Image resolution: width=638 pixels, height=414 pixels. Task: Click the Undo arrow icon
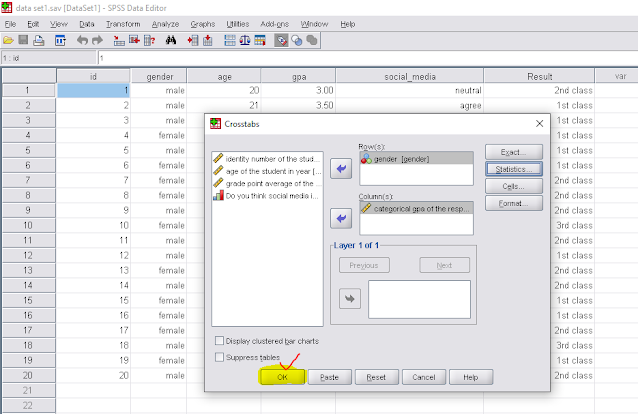(x=82, y=40)
